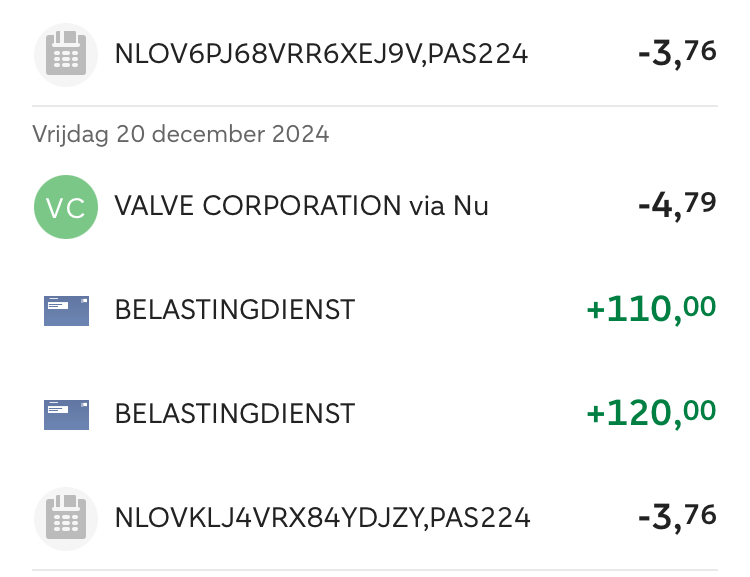
Task: Open the NLOV6PJ68VRR6XEJ9V transaction name
Action: click(321, 53)
